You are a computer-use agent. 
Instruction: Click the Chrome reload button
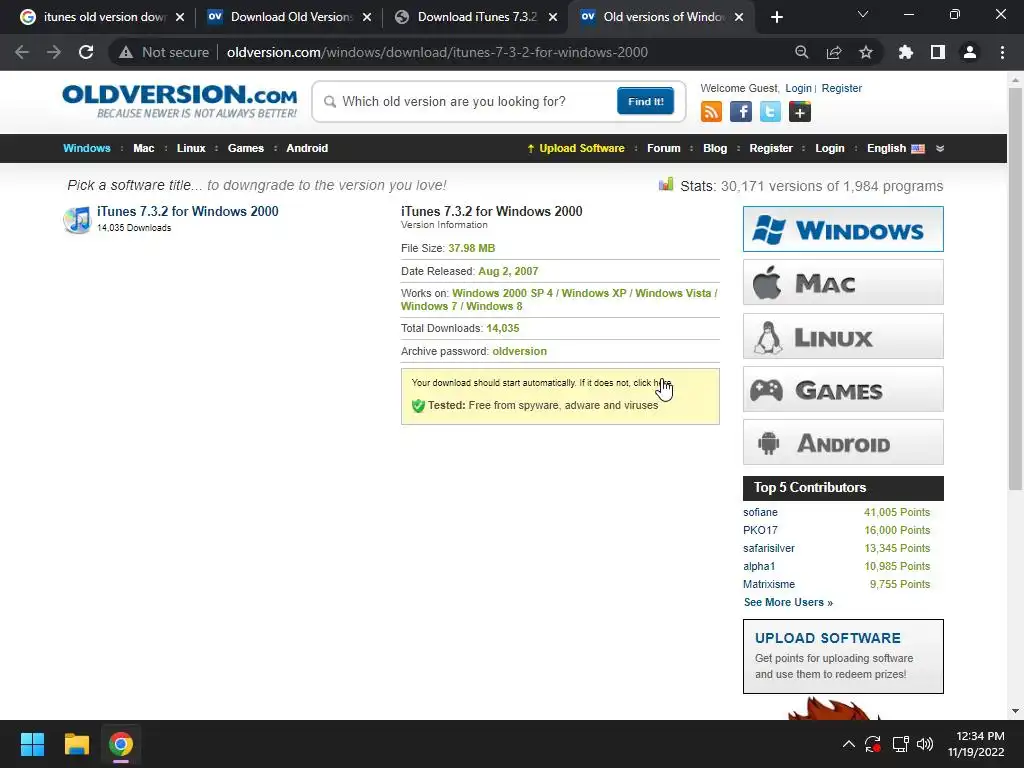[86, 52]
